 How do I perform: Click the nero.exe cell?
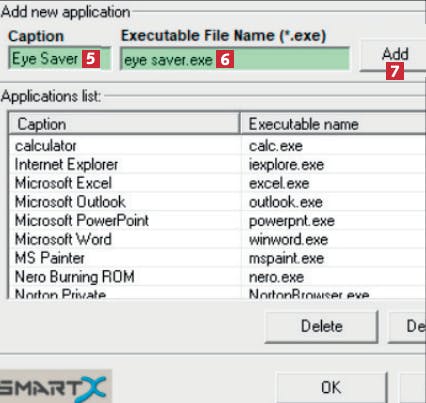click(276, 277)
